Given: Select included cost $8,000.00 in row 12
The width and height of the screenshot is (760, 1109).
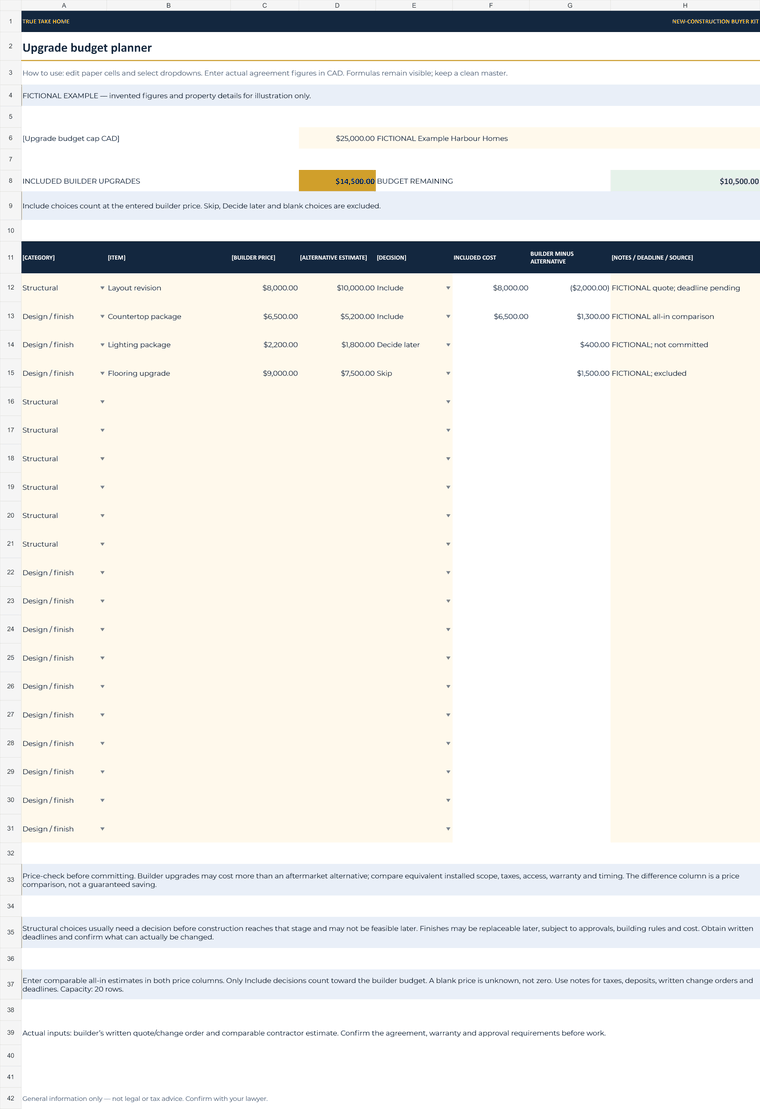Looking at the screenshot, I should click(491, 288).
